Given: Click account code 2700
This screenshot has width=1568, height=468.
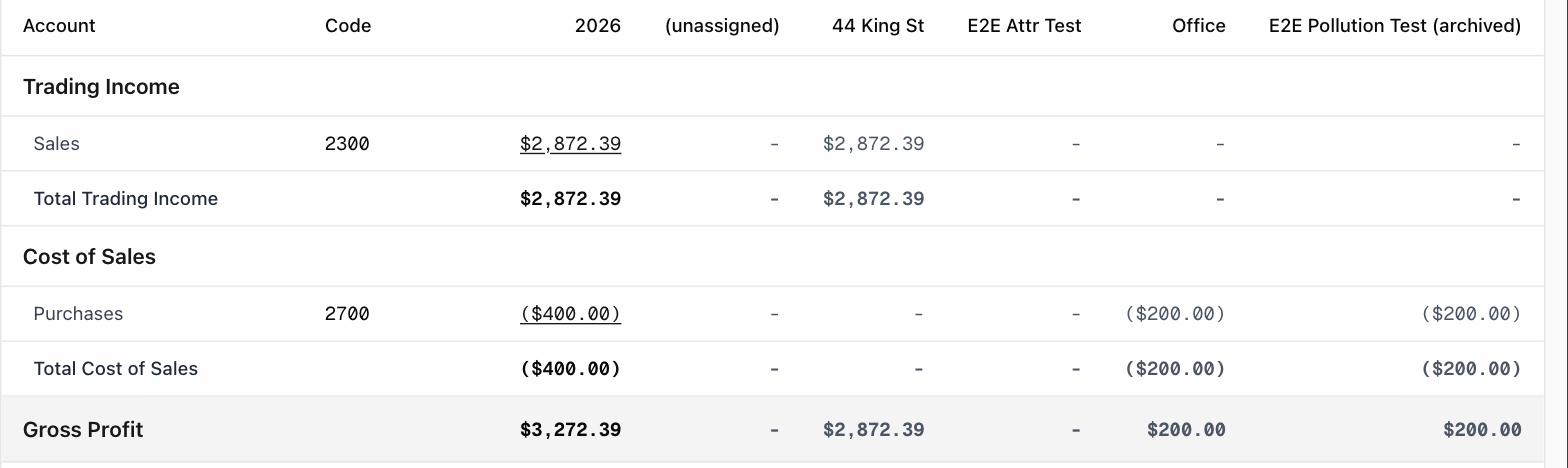Looking at the screenshot, I should coord(347,314).
